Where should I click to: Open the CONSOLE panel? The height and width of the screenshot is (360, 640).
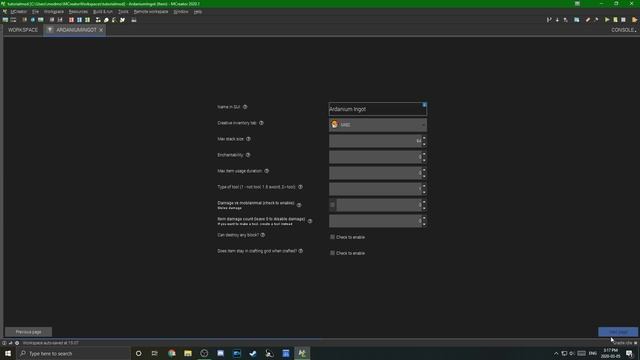(x=623, y=30)
